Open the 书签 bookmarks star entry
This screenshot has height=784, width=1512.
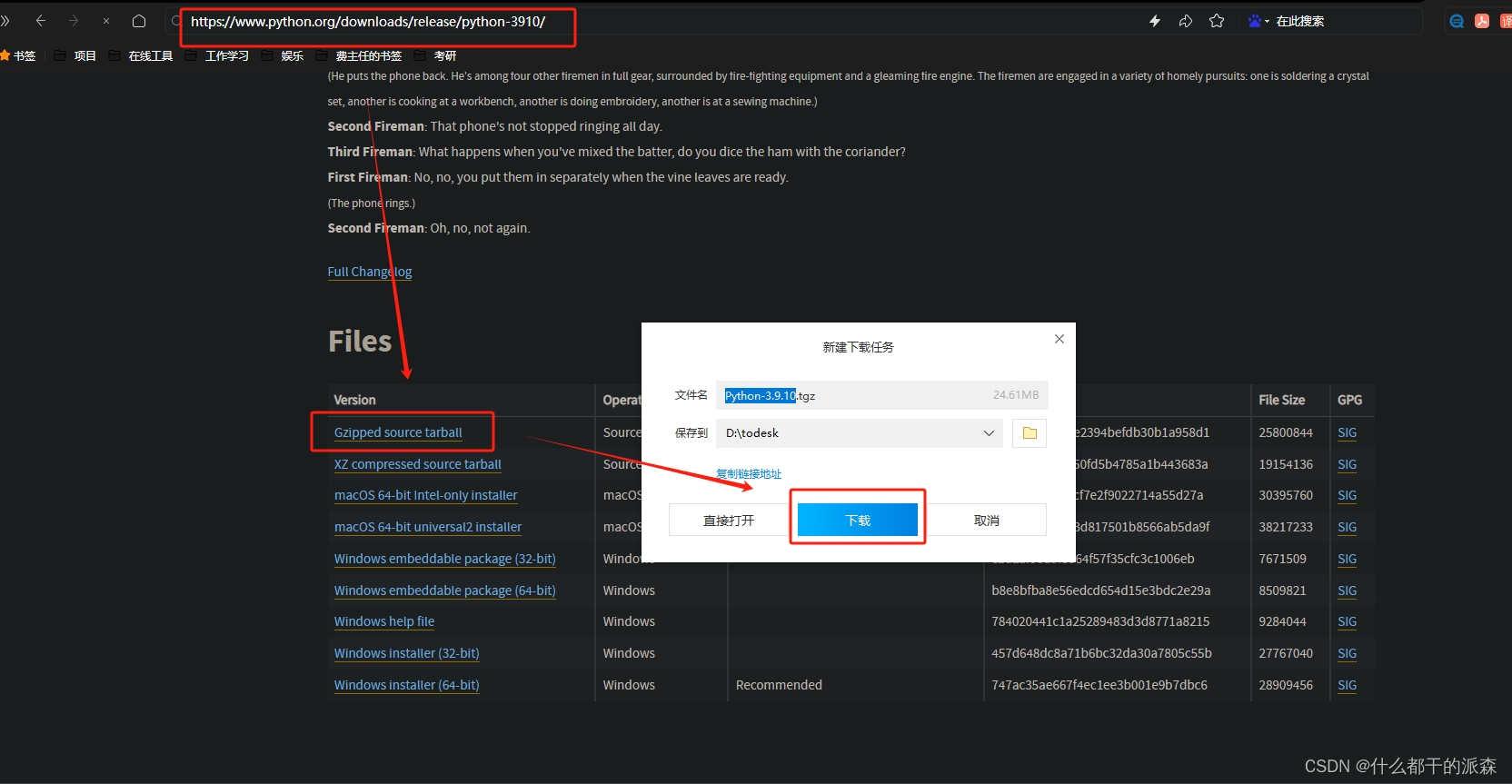18,56
